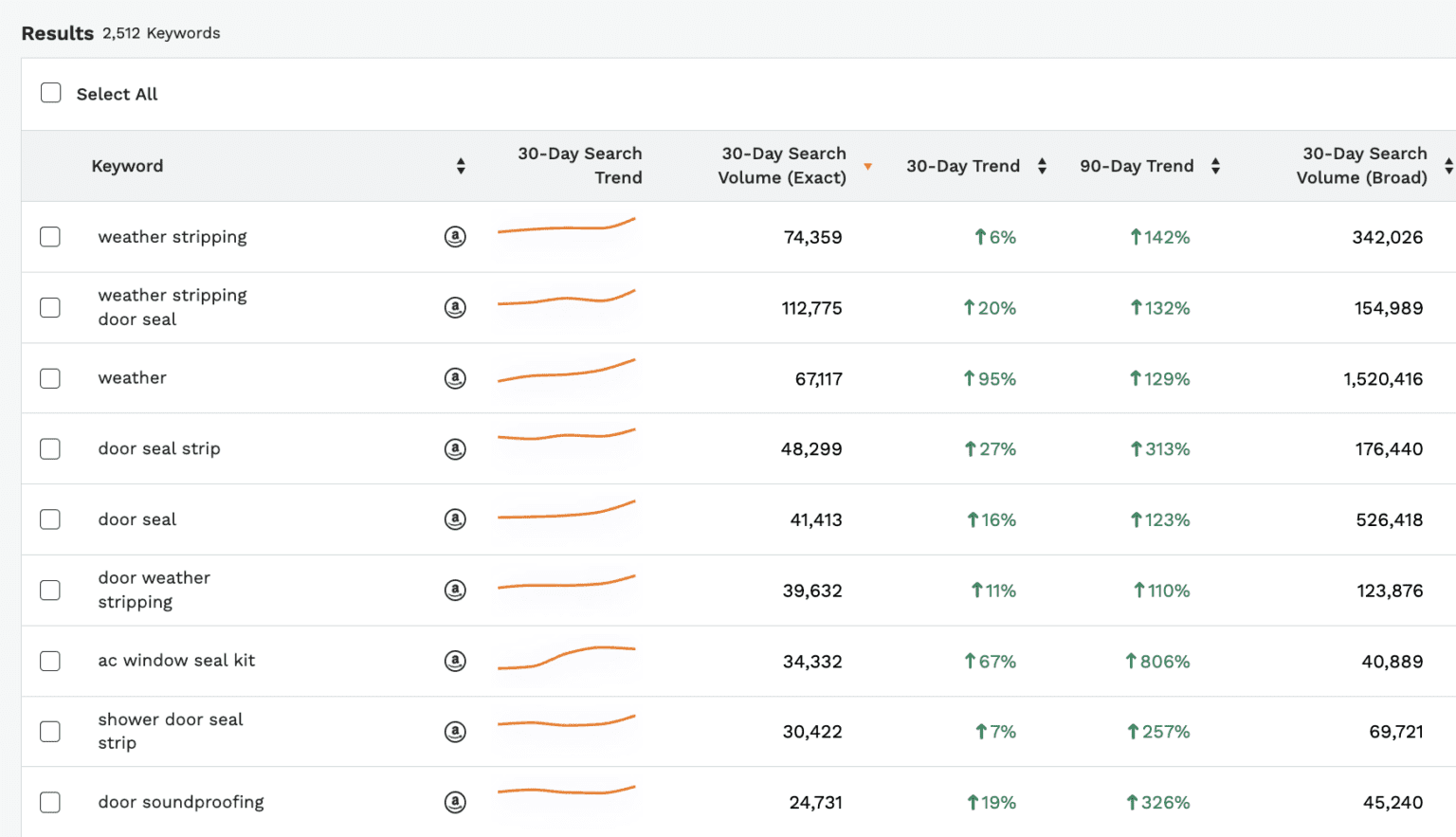Image resolution: width=1456 pixels, height=837 pixels.
Task: Click 30-Day Search Volume (Broad) column header
Action: (x=1362, y=166)
